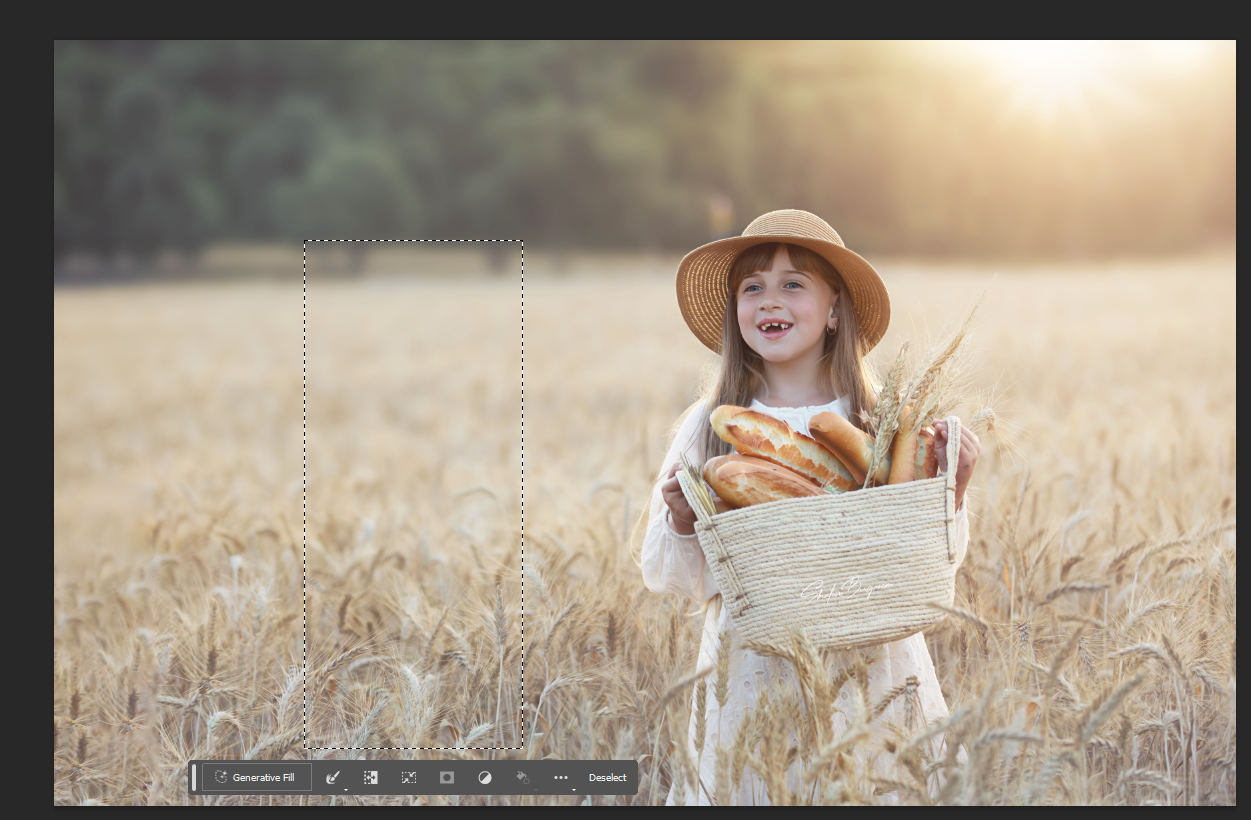The height and width of the screenshot is (820, 1251).
Task: Click Deselect in the contextual bar
Action: click(608, 777)
